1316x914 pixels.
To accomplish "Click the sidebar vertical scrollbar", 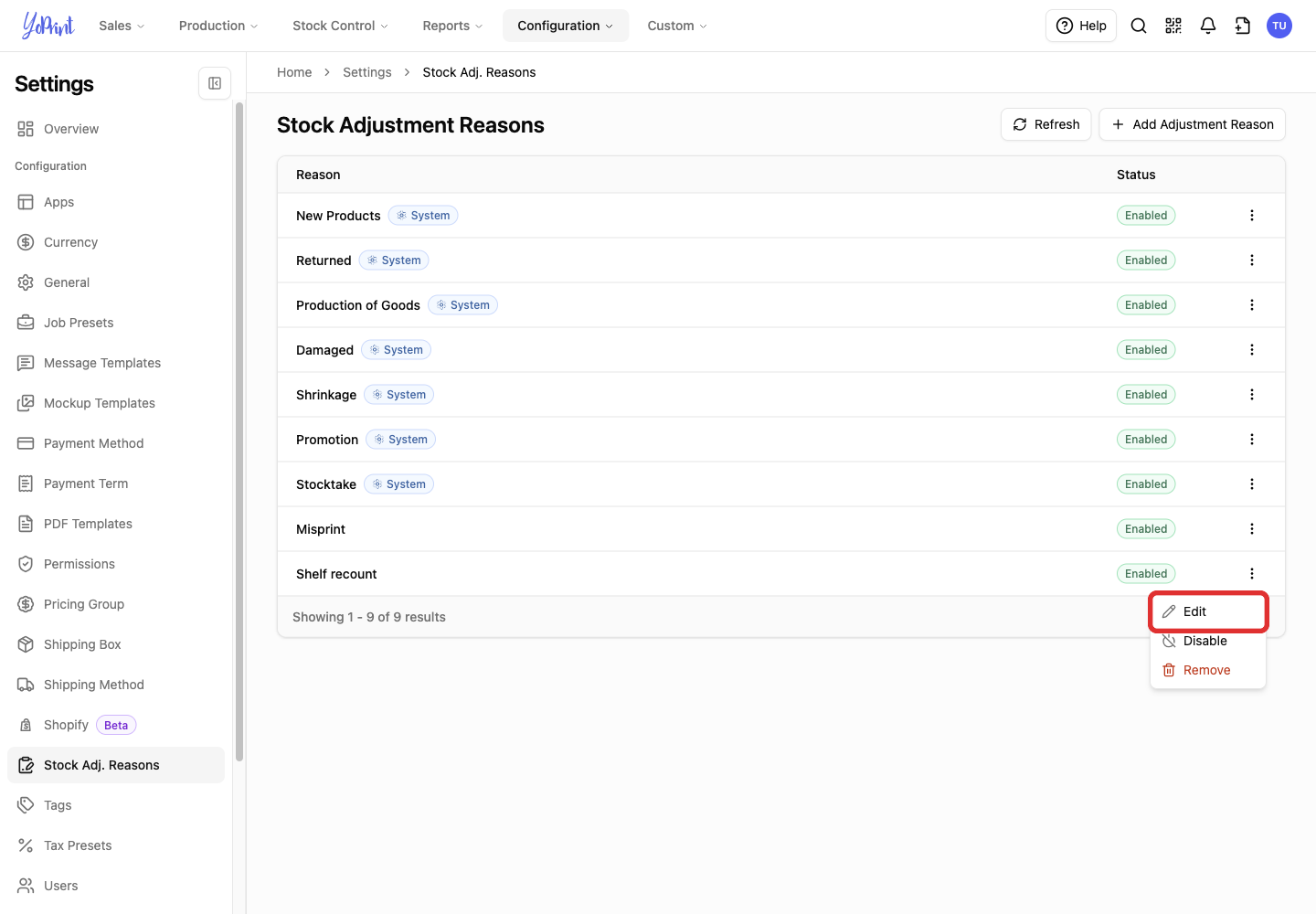I will (x=239, y=431).
